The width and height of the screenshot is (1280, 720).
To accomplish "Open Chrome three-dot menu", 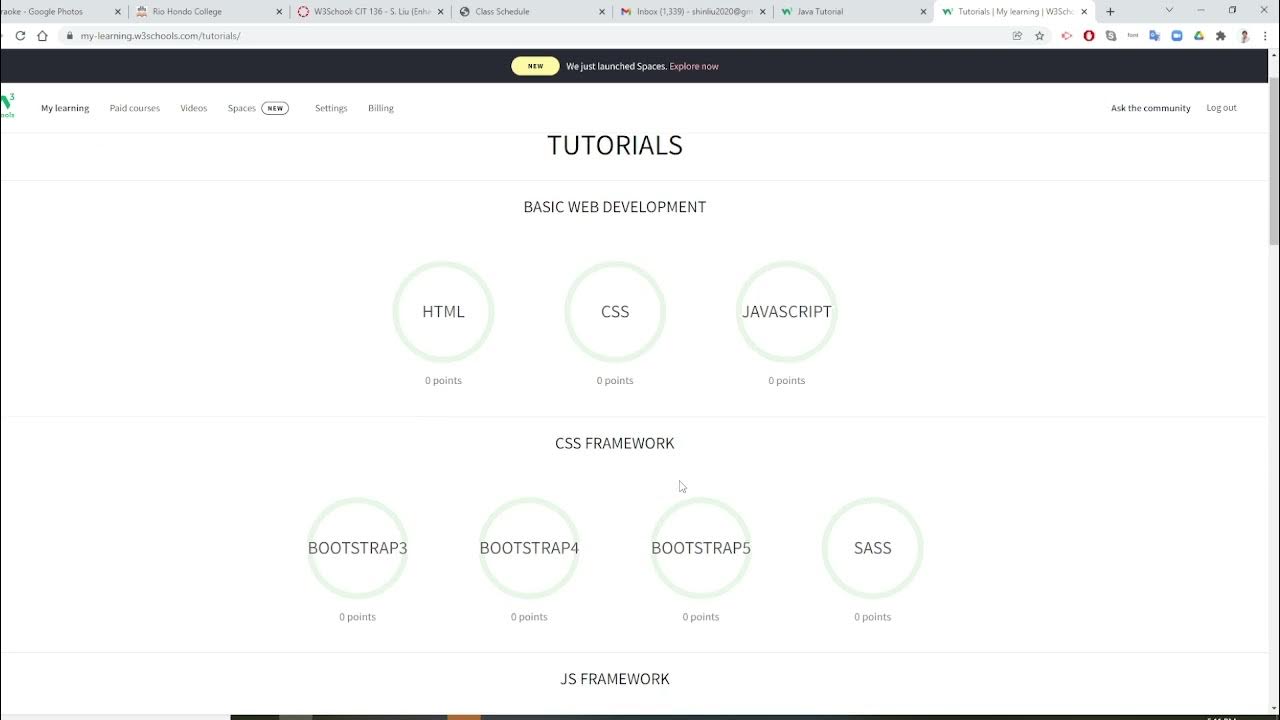I will coord(1266,35).
